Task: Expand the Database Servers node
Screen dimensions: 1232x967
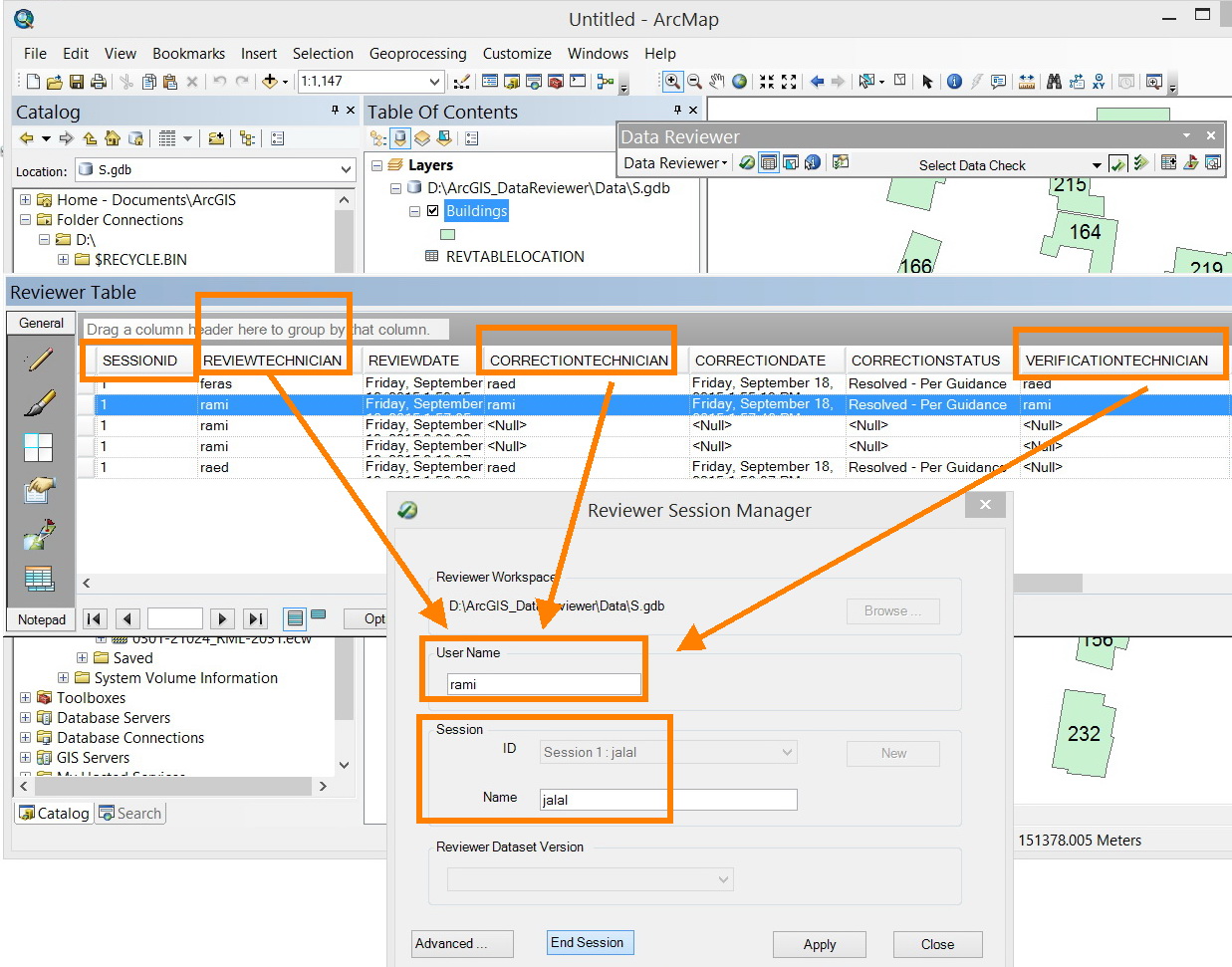Action: [x=26, y=718]
